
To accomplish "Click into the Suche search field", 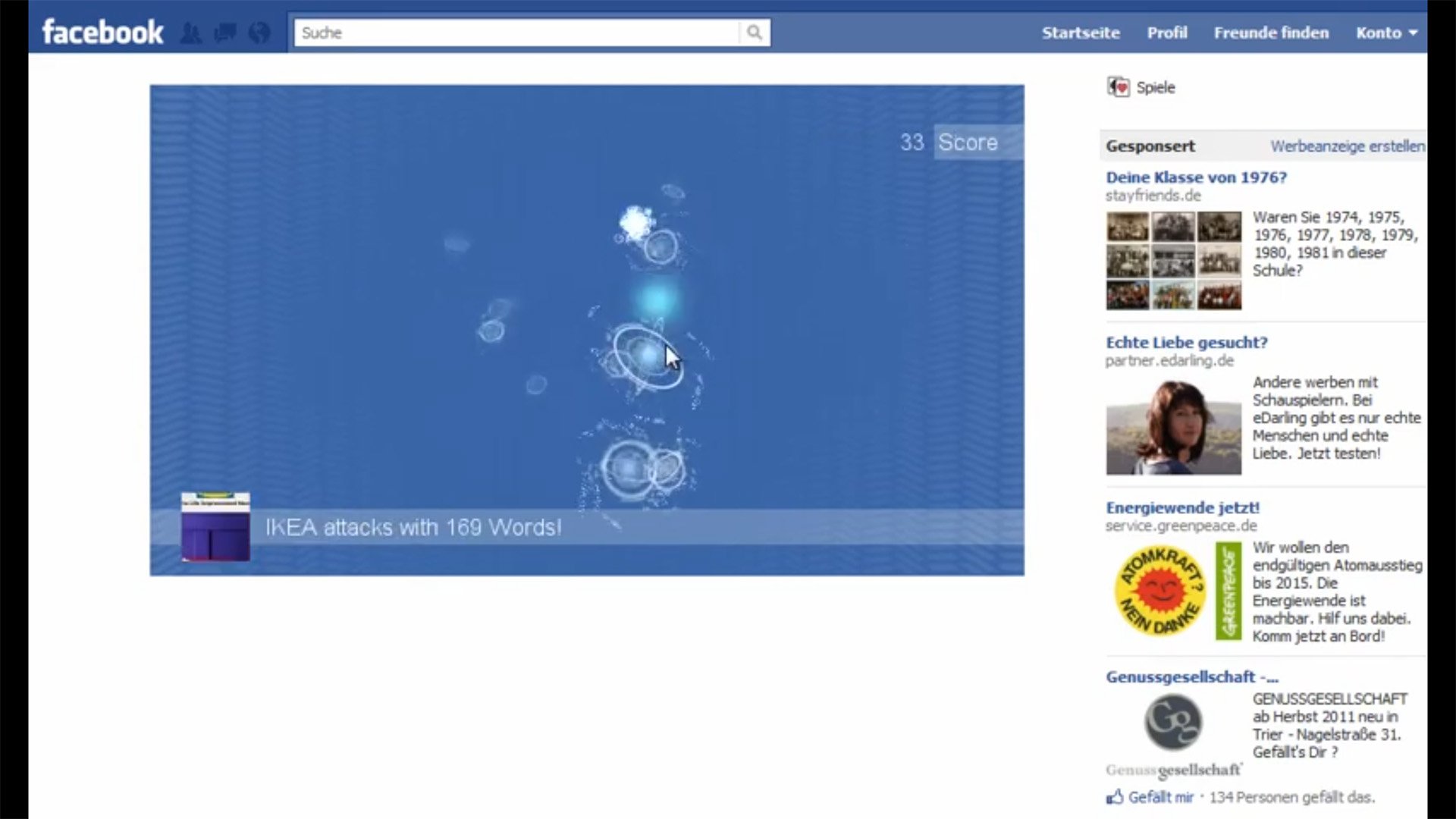I will click(x=516, y=33).
